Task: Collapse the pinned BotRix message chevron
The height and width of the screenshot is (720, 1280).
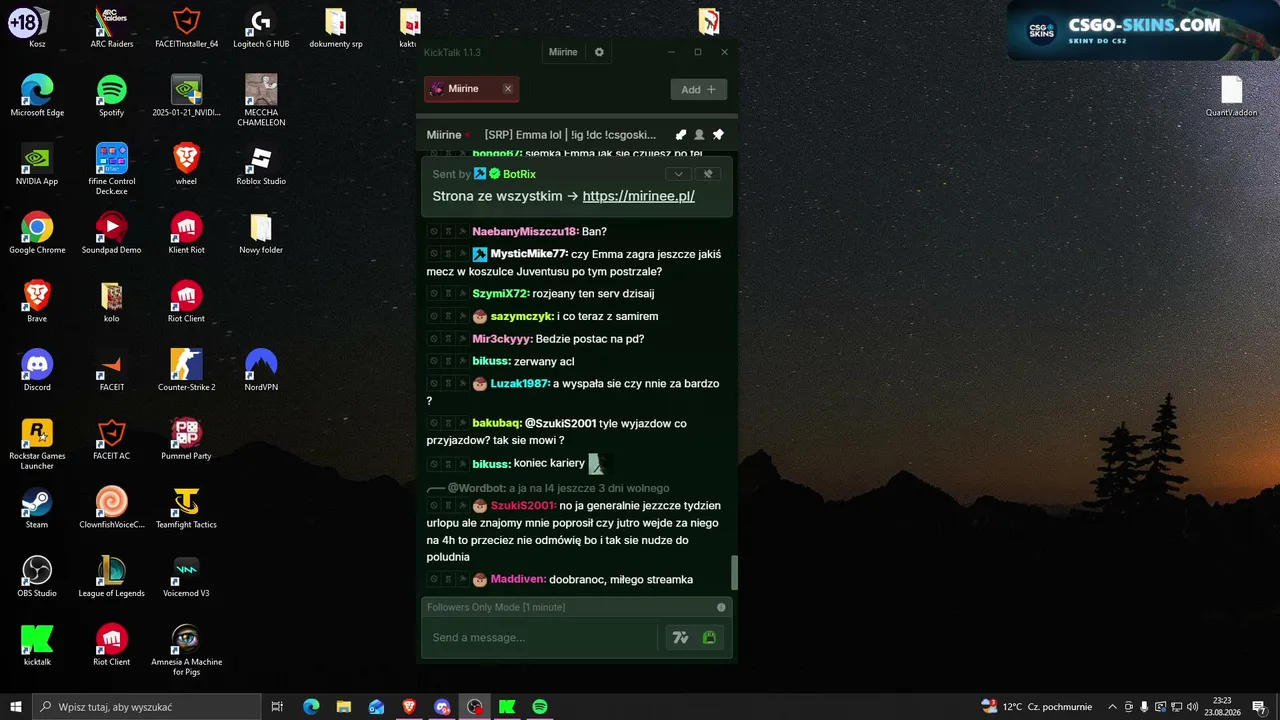Action: (x=678, y=174)
